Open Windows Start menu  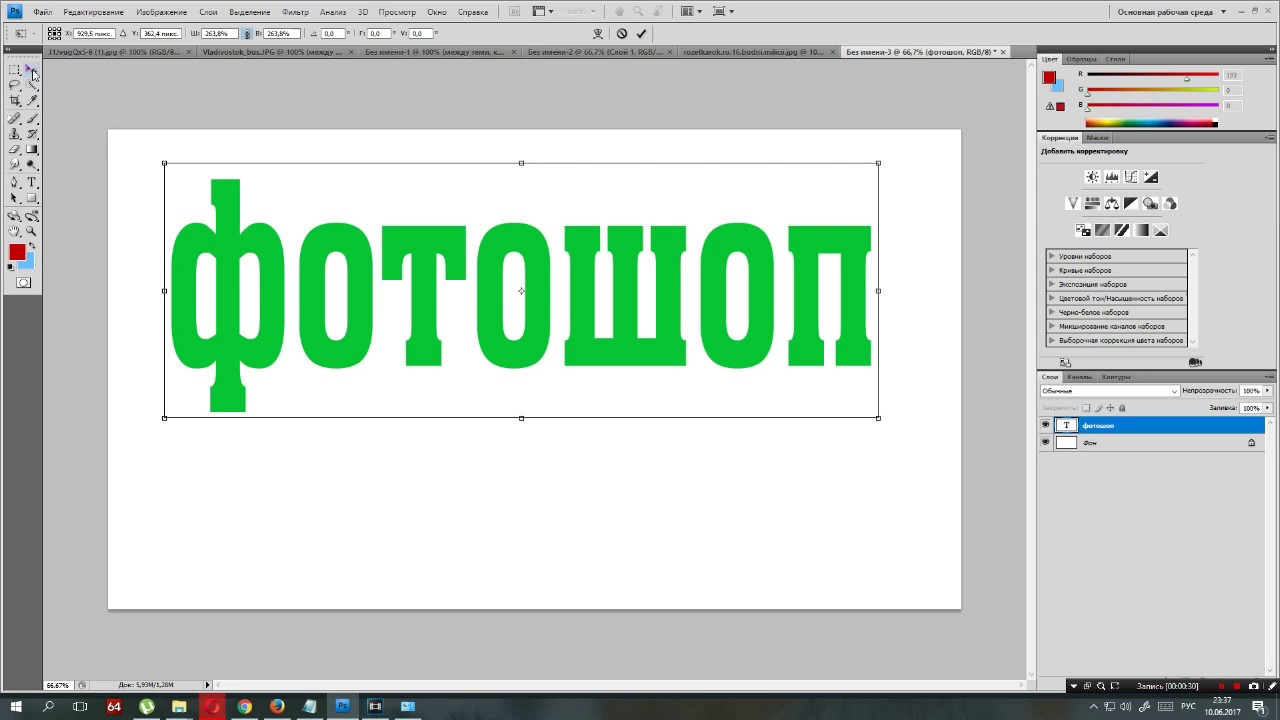coord(16,706)
